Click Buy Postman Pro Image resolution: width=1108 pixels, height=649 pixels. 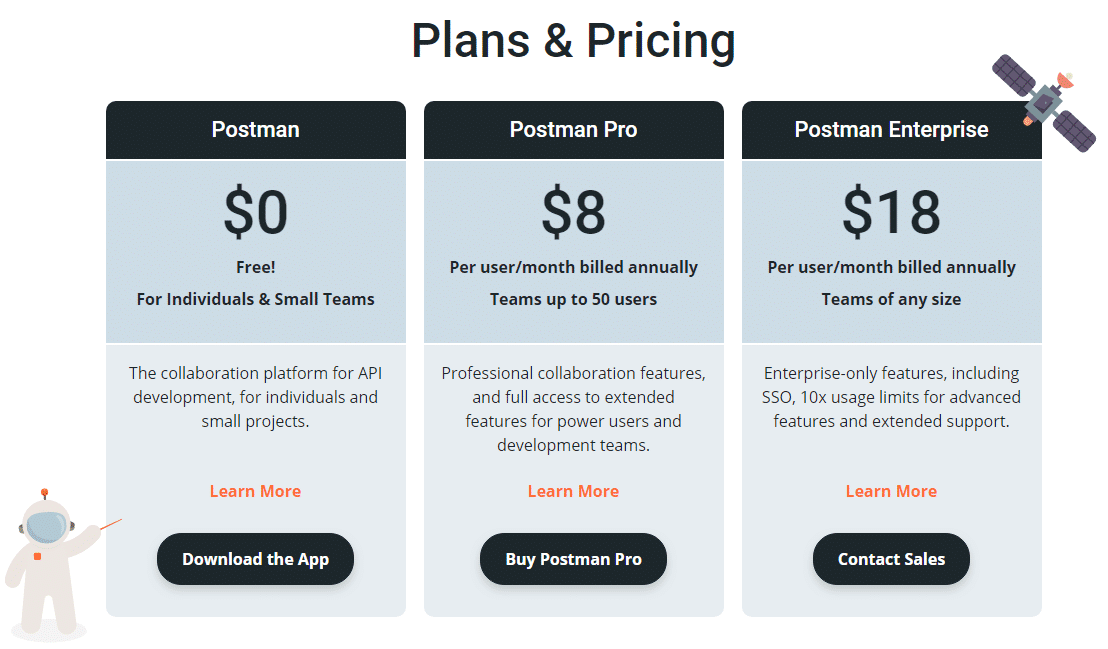coord(573,559)
